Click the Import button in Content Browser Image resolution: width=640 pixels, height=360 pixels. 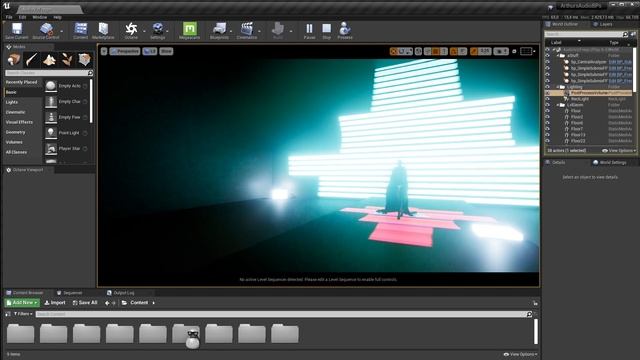(55, 303)
